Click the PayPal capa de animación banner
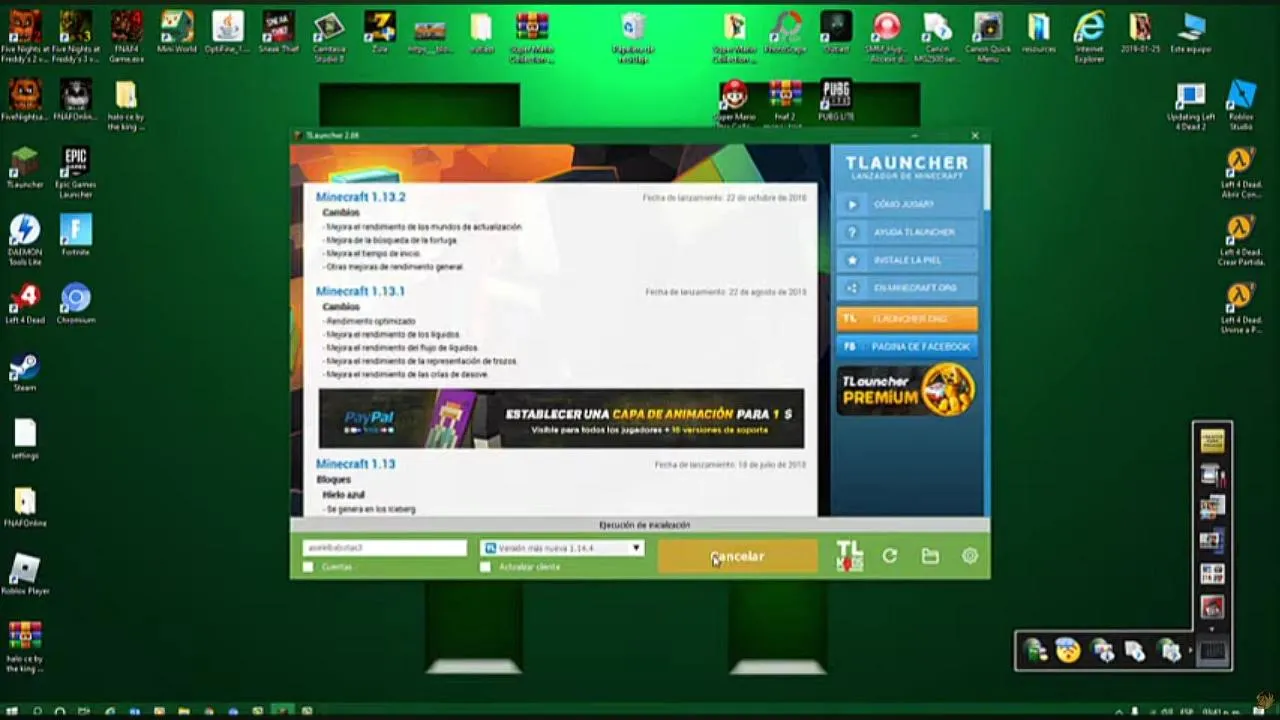This screenshot has width=1280, height=720. click(x=561, y=418)
